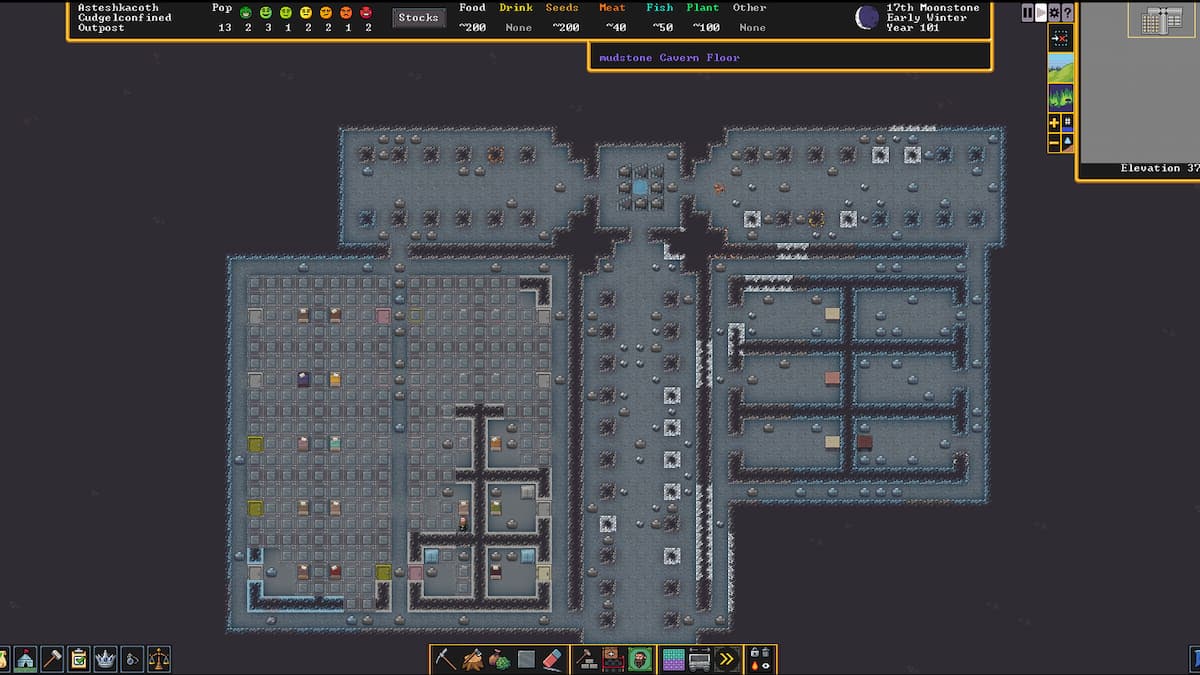Open the nobles crown panel
The image size is (1200, 675).
(x=104, y=659)
